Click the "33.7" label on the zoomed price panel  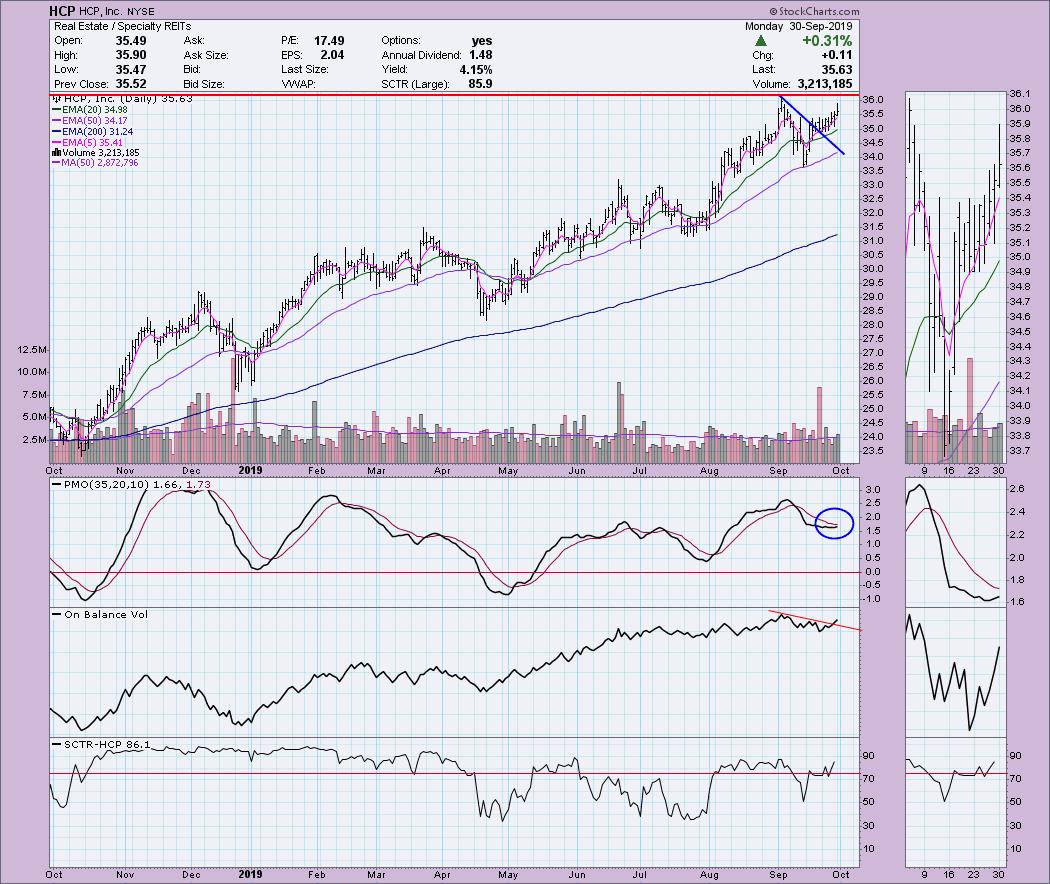point(1019,451)
